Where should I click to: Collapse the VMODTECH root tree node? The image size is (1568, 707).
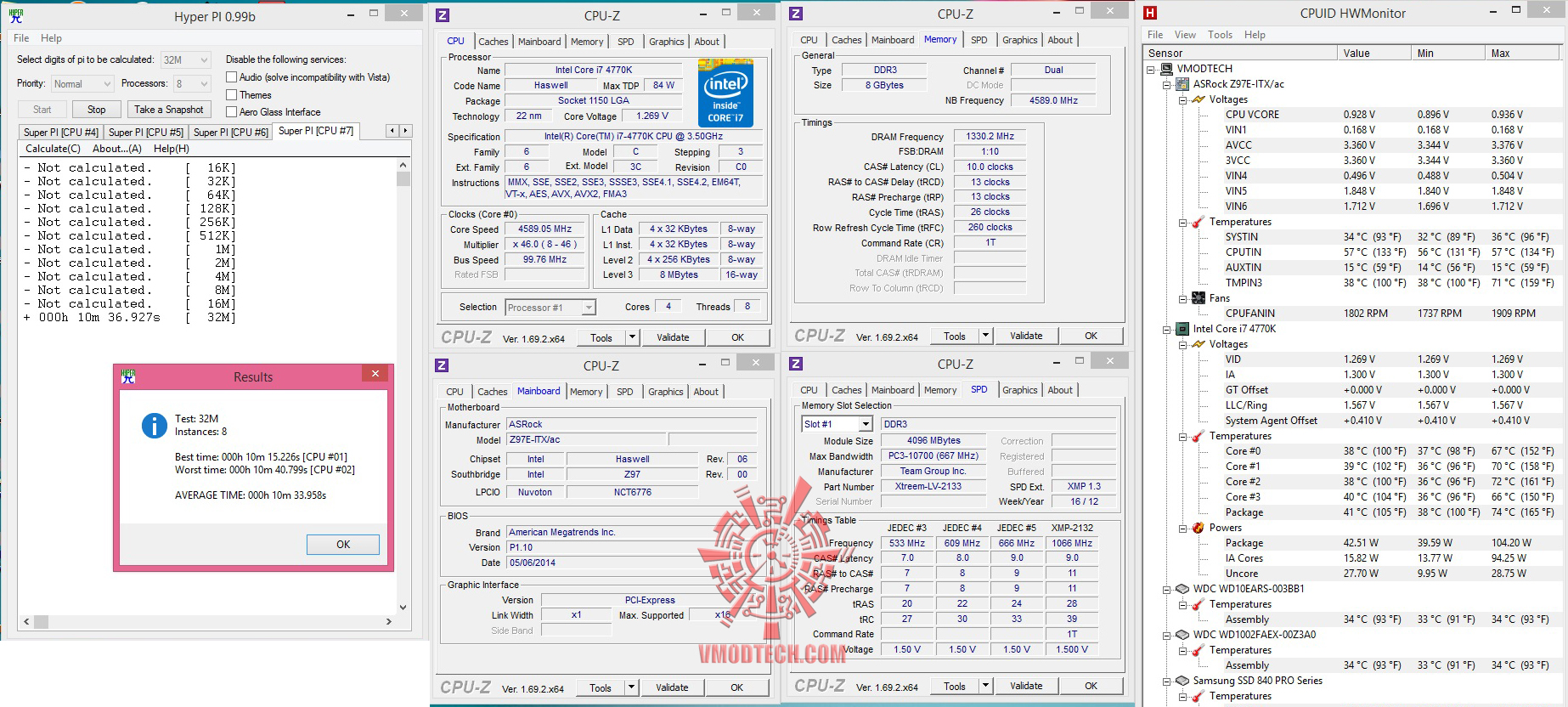[x=1152, y=69]
